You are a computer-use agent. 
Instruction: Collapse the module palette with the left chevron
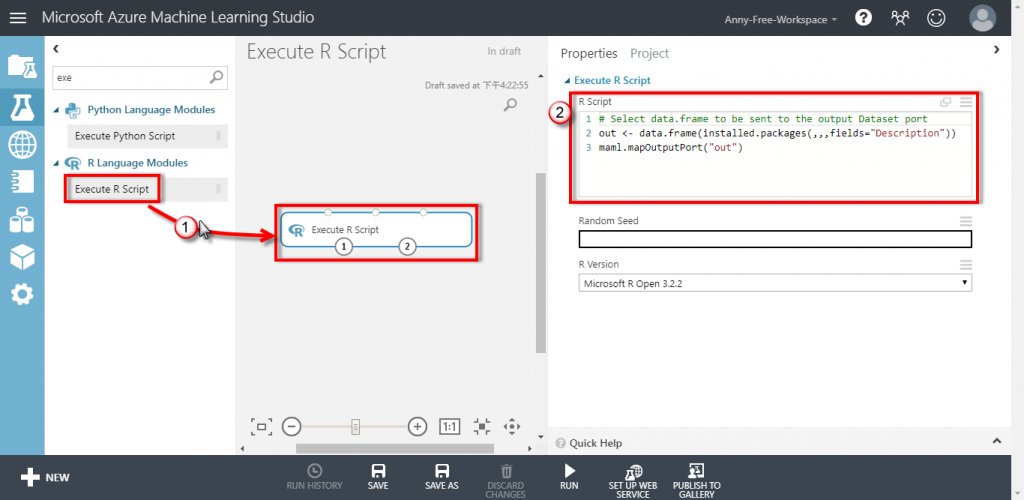tap(56, 48)
